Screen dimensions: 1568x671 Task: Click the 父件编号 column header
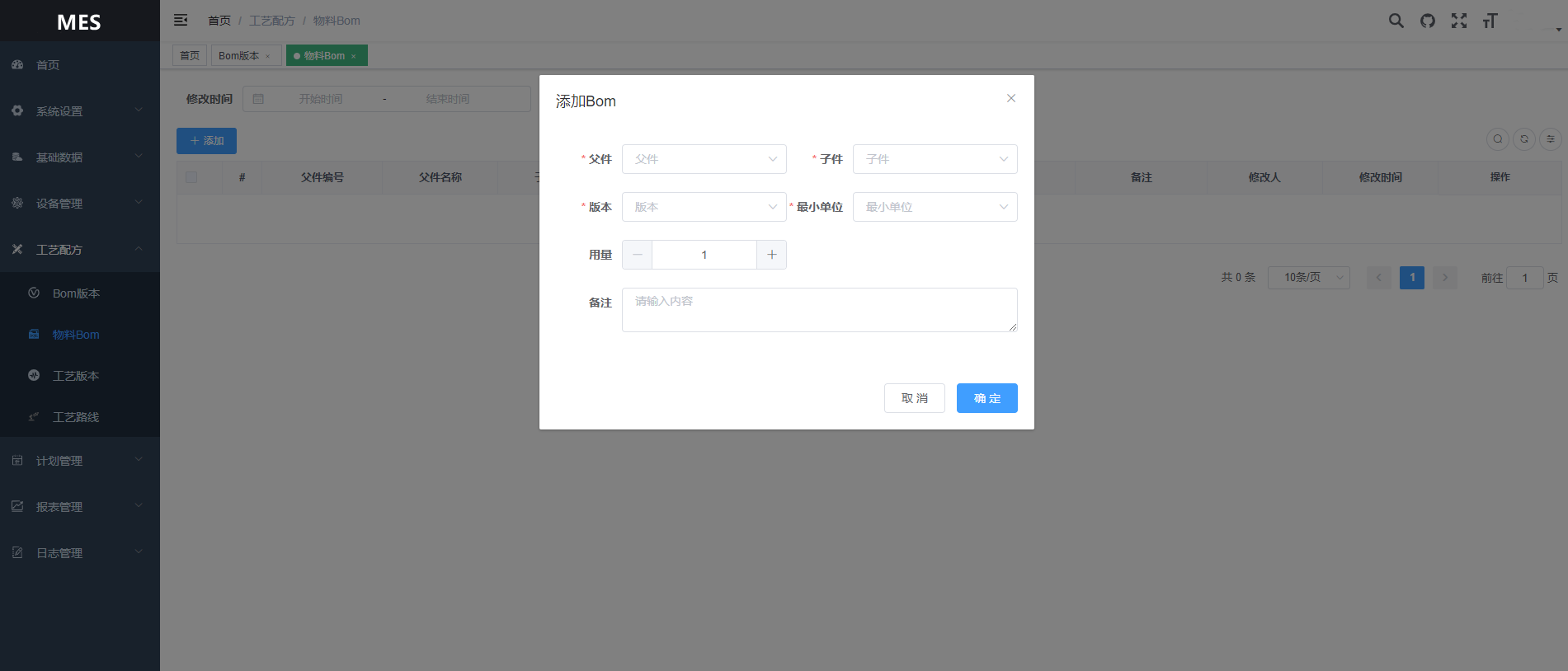tap(323, 177)
